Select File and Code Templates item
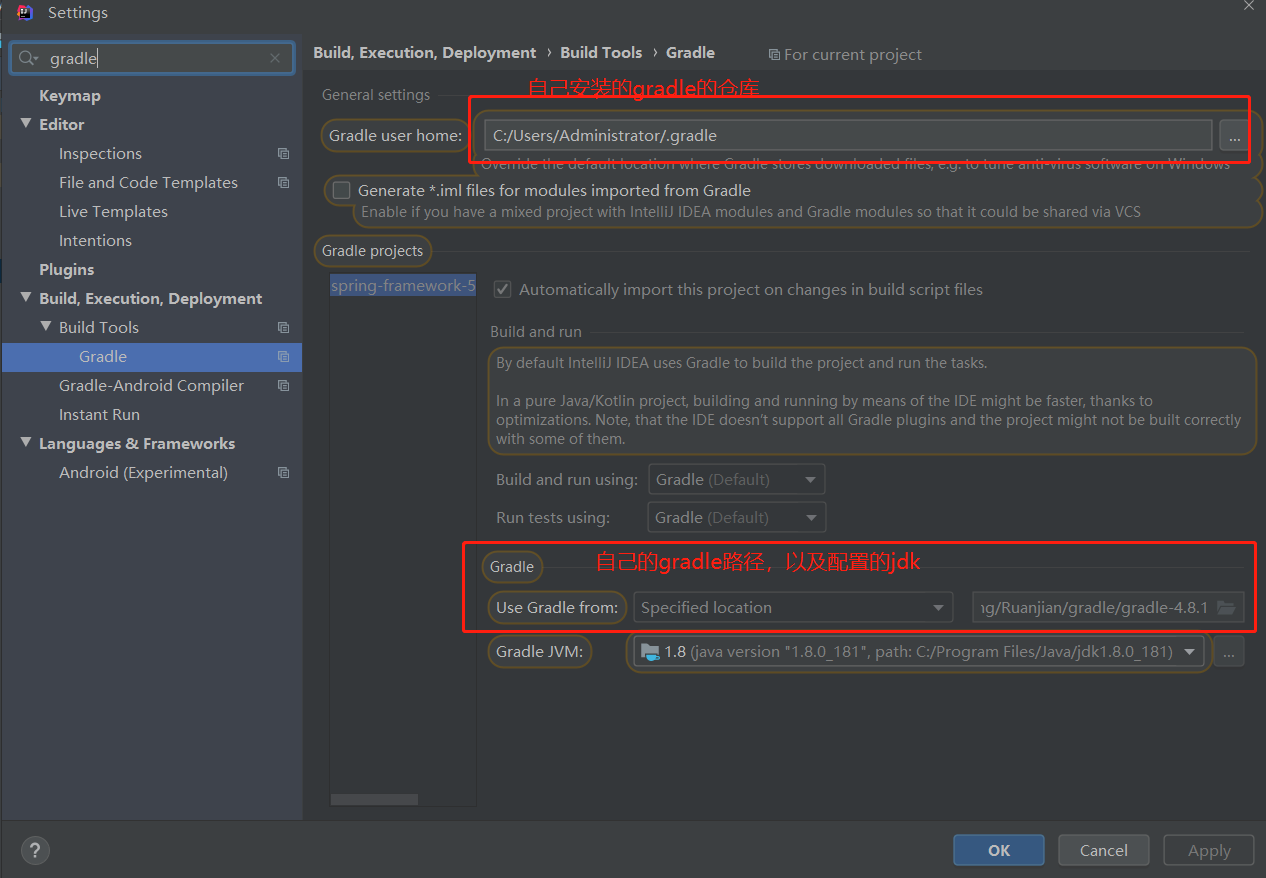Image resolution: width=1266 pixels, height=878 pixels. (x=148, y=183)
